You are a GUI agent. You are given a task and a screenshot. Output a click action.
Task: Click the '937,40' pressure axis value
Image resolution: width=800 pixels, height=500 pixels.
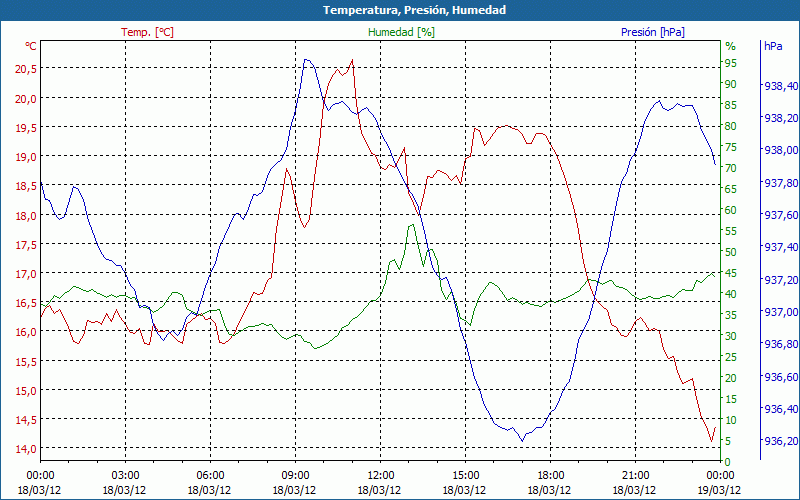(781, 247)
